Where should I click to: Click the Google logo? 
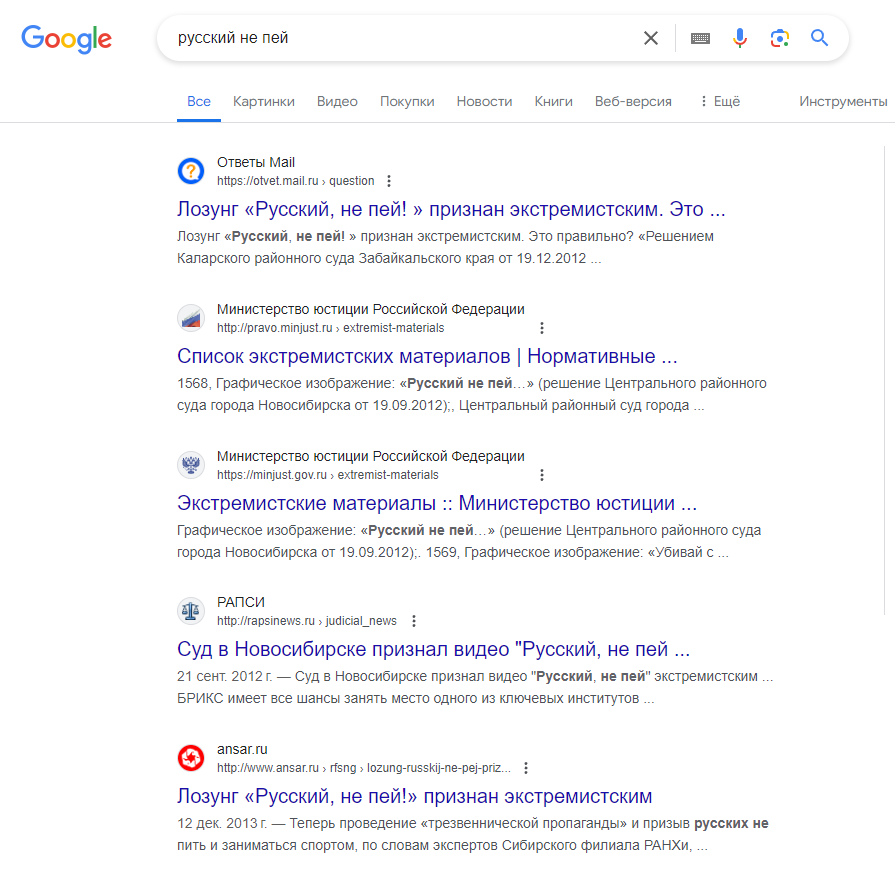[67, 39]
